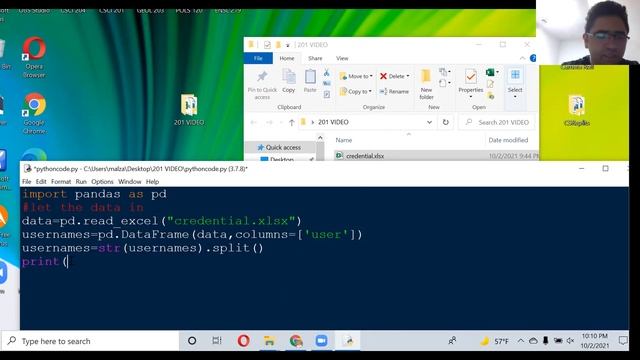
Task: Click the 57°F weather widget
Action: pos(495,340)
